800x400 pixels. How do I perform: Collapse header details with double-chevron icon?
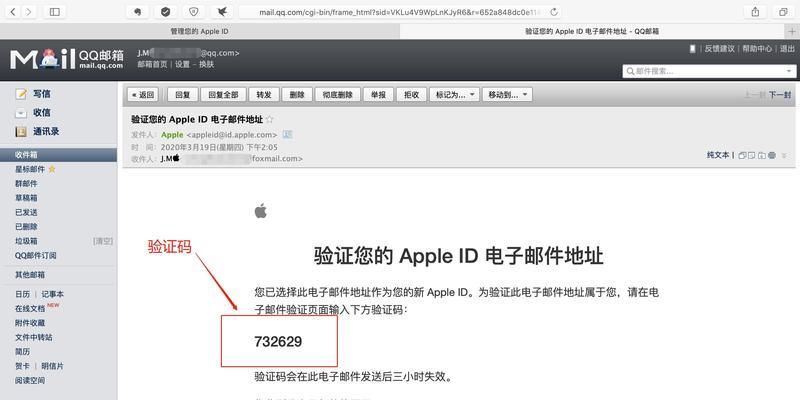tap(784, 155)
